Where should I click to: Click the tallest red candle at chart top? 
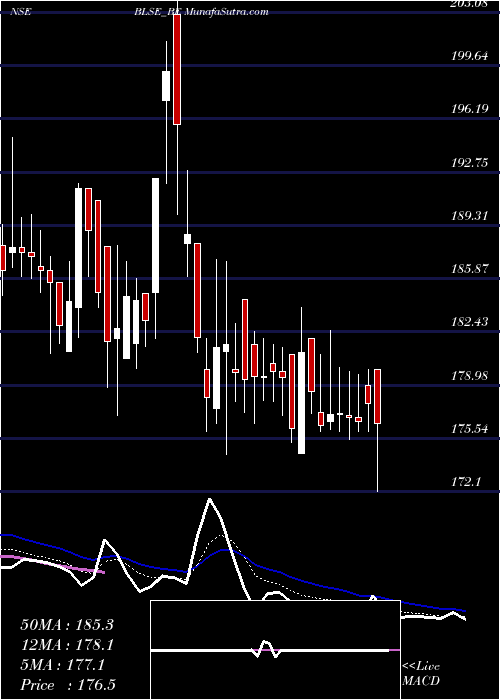click(x=177, y=69)
